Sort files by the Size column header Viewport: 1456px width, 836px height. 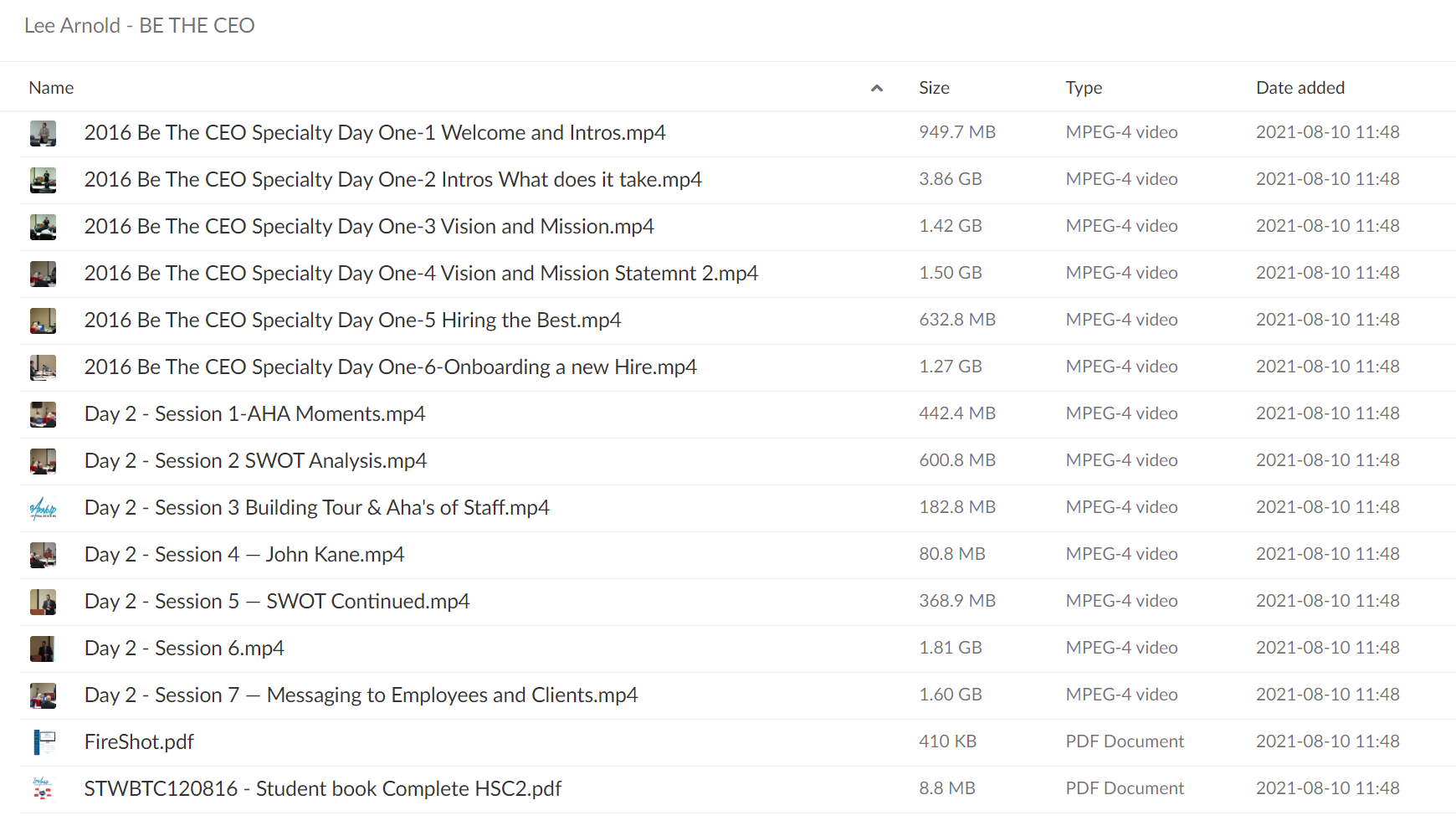click(x=934, y=88)
